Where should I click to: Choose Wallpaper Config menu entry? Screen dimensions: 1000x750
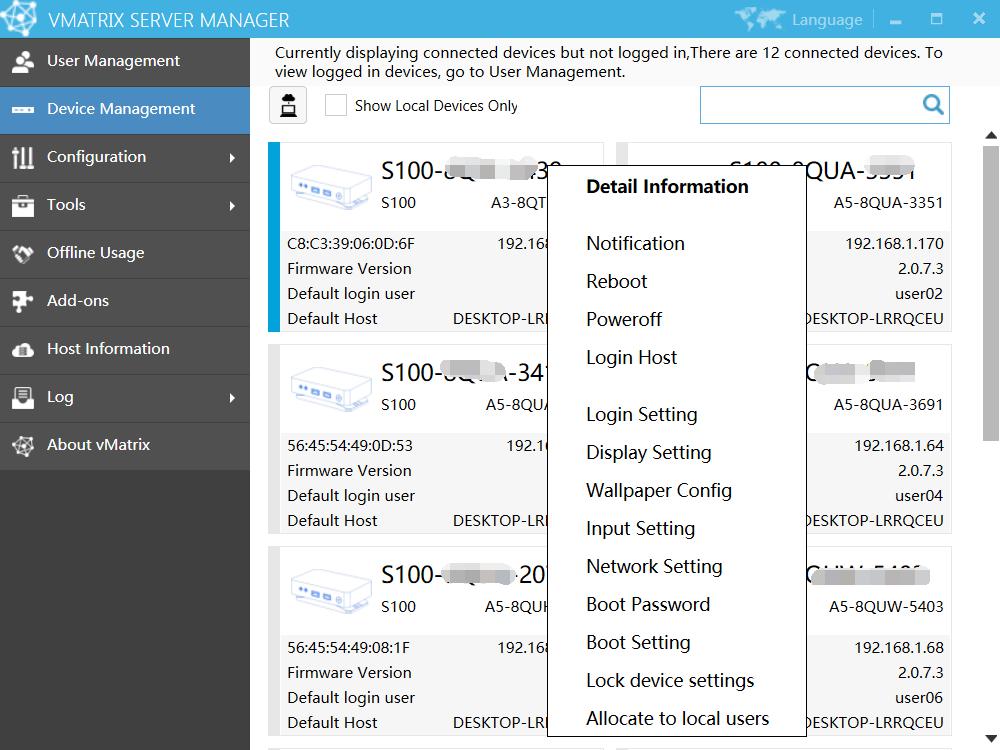(659, 490)
